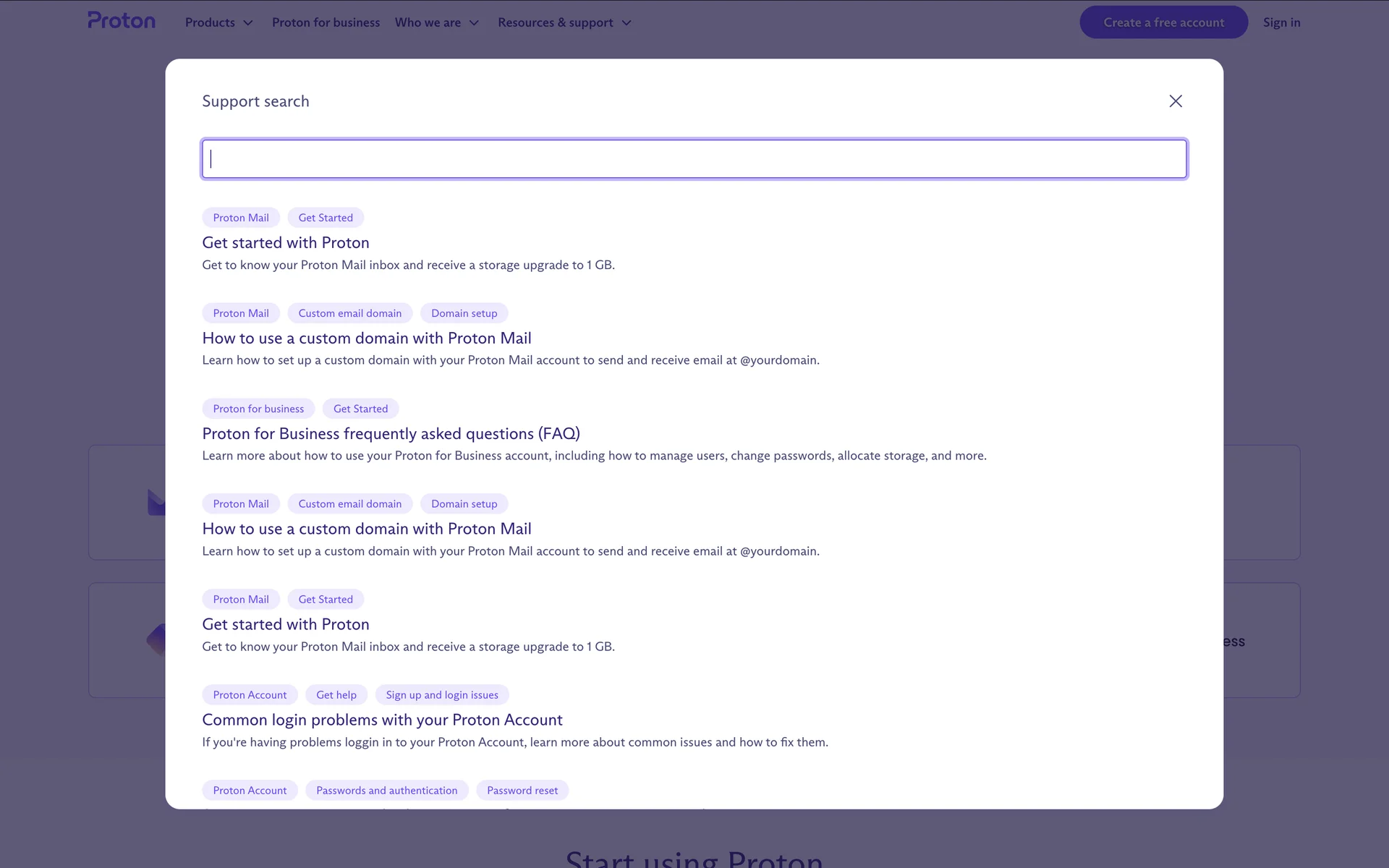
Task: Open first Get started with Proton article
Action: click(x=286, y=243)
